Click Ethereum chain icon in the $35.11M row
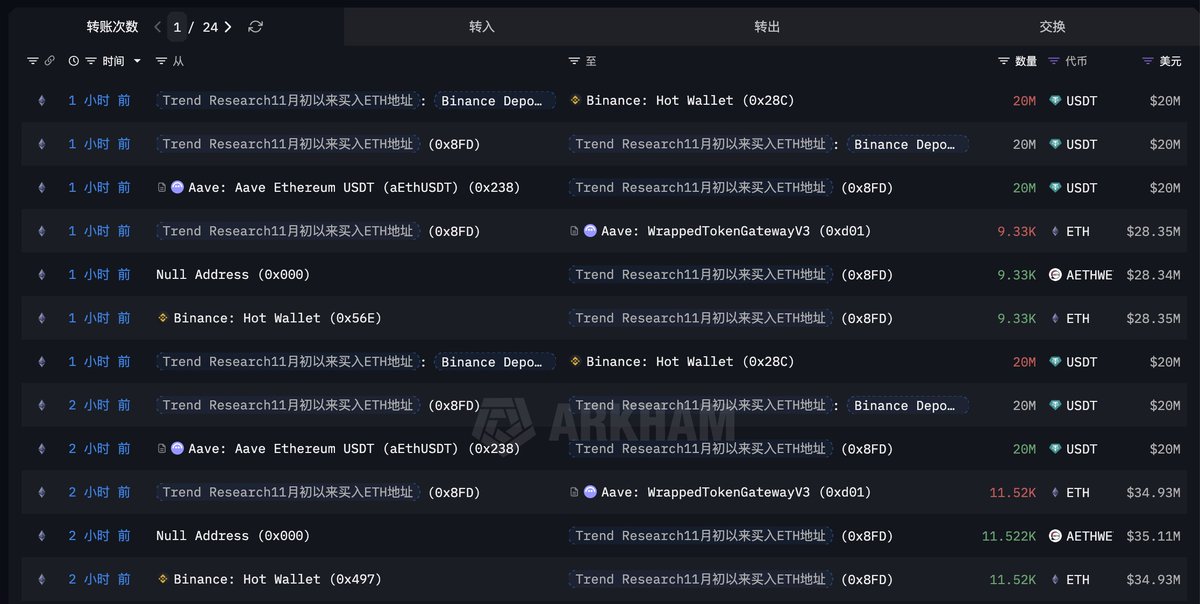 point(41,536)
